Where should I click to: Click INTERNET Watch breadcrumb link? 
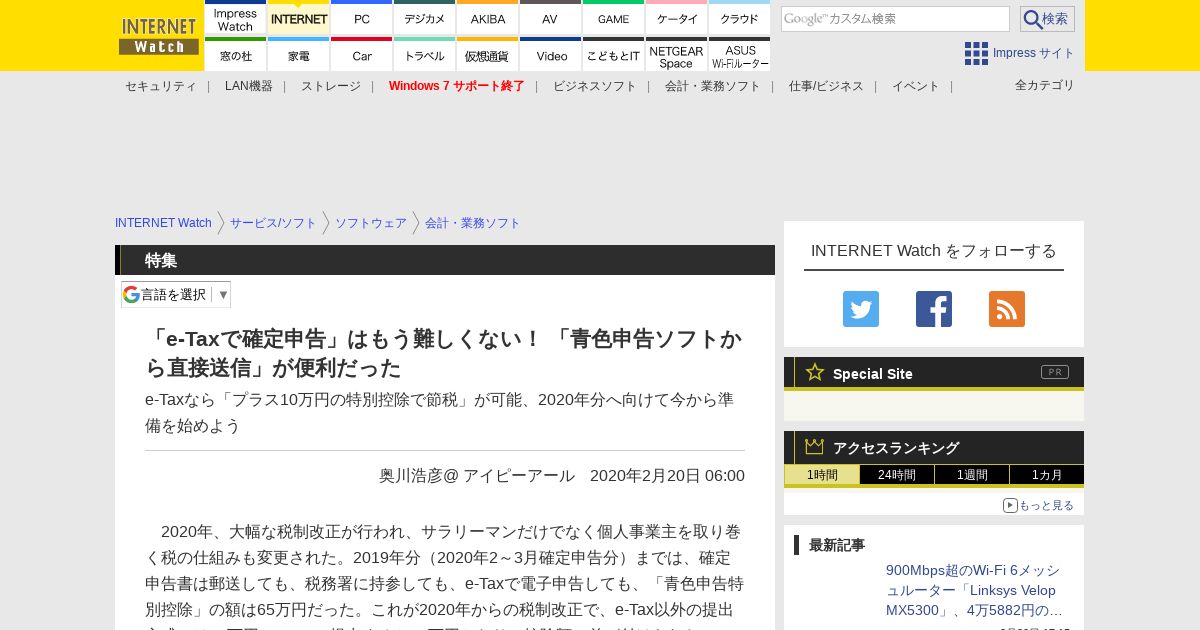tap(163, 223)
